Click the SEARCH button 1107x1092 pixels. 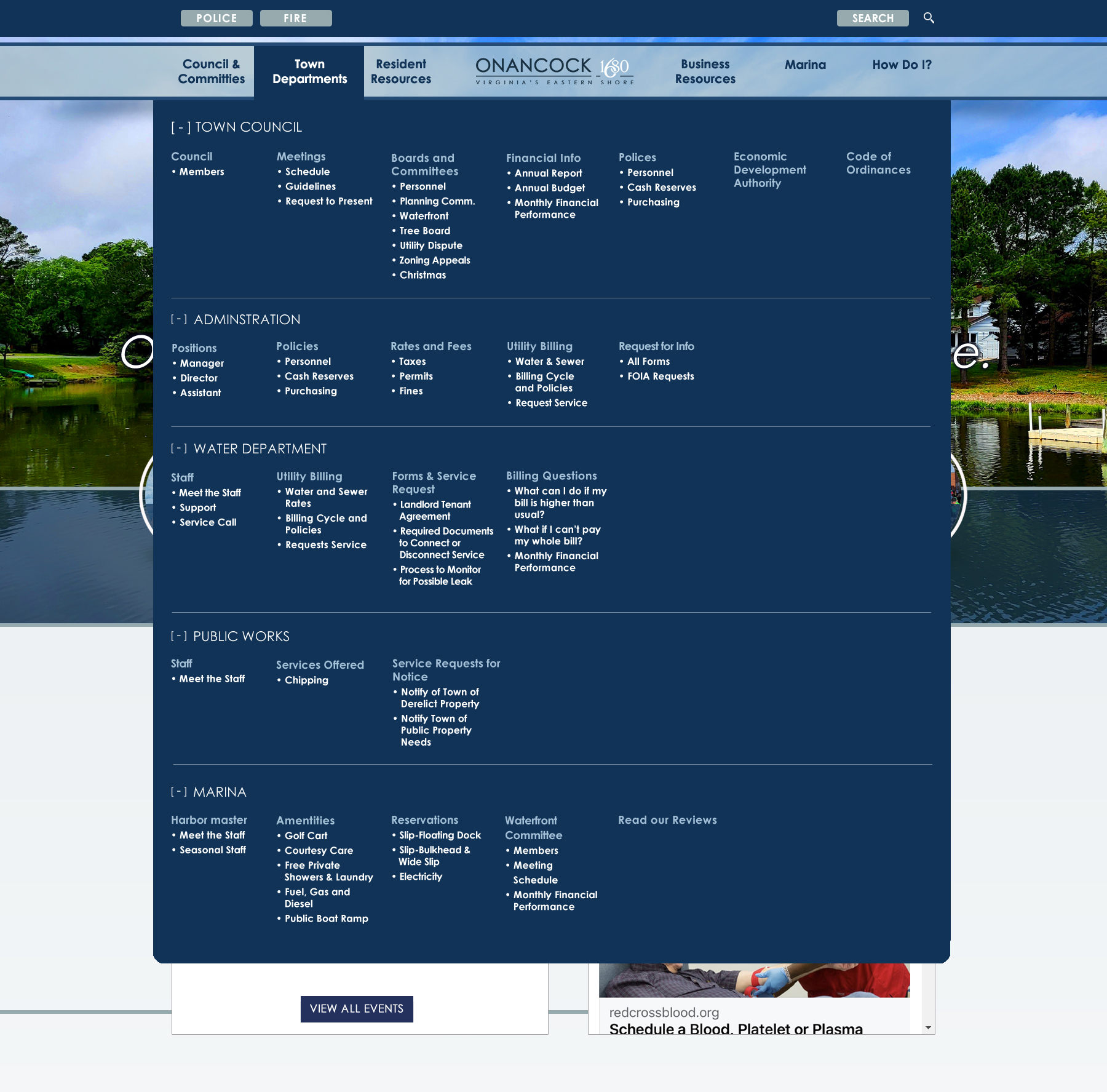873,18
